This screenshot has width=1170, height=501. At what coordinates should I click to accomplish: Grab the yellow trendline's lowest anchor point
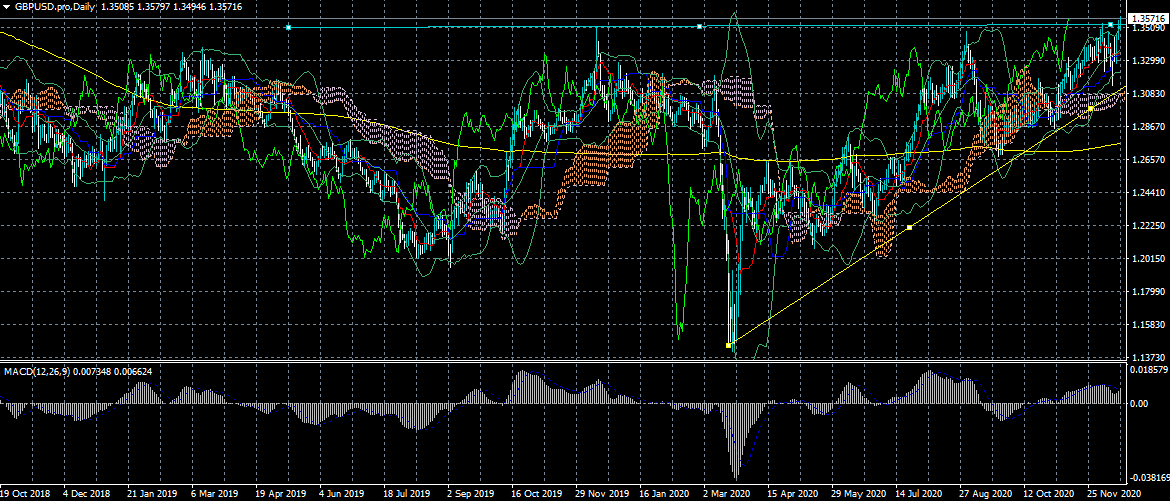[x=728, y=346]
